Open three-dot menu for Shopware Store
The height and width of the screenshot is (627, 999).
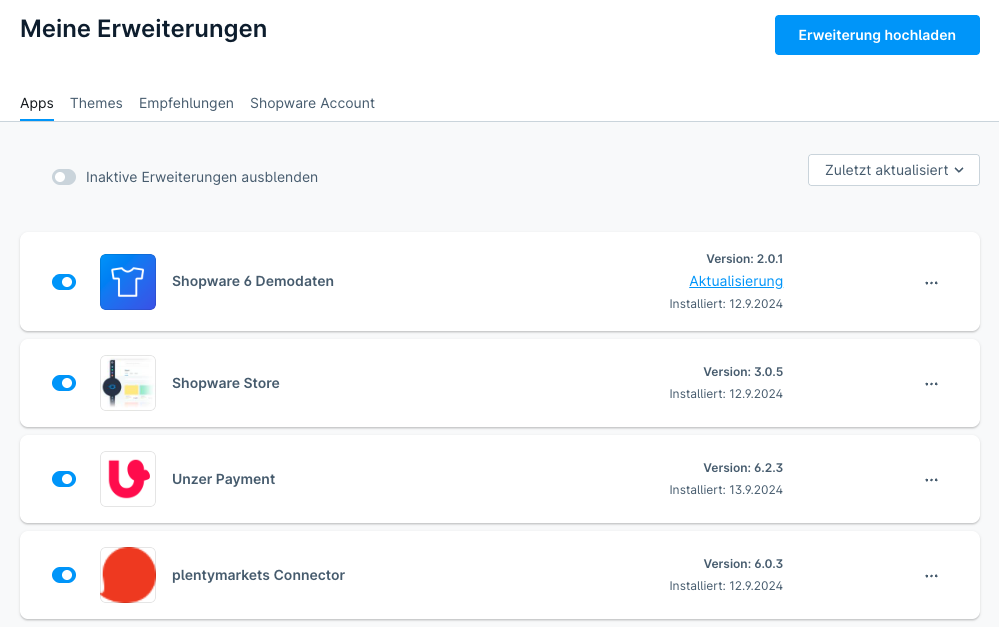[931, 384]
